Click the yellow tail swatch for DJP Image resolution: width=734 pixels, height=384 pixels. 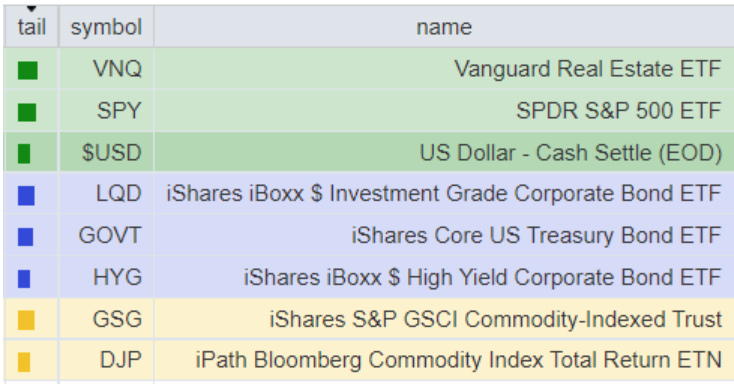[x=24, y=362]
